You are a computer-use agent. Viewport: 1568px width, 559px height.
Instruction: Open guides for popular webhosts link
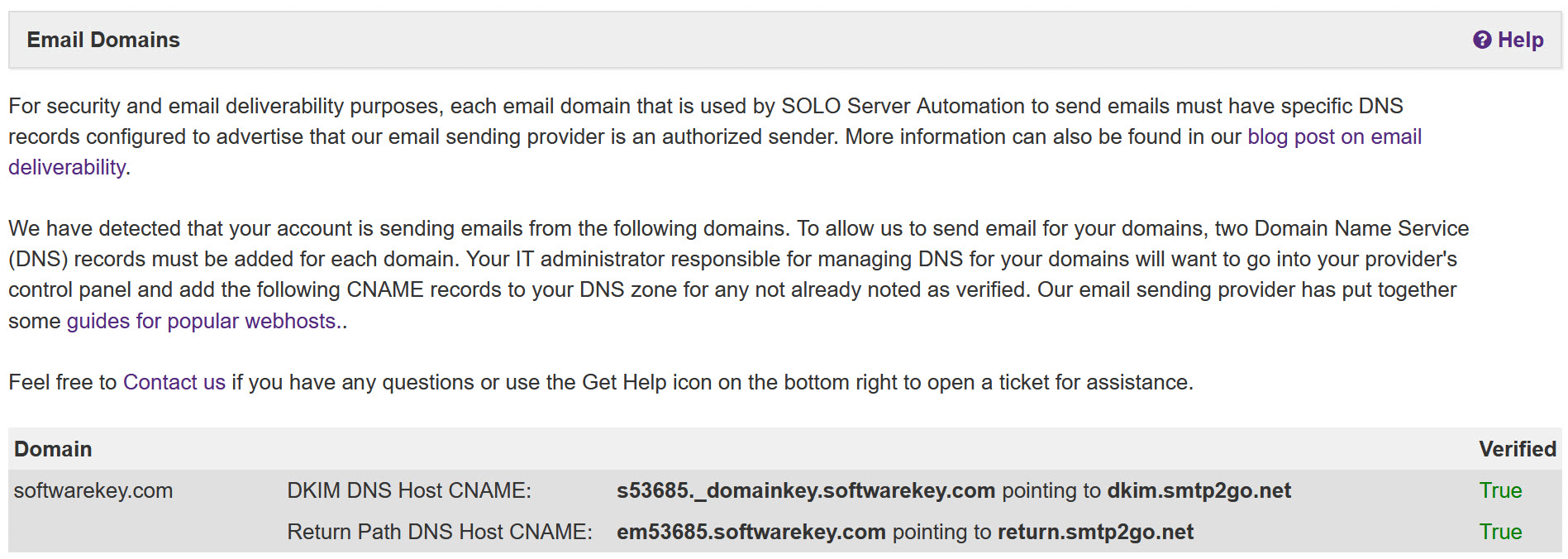click(201, 321)
